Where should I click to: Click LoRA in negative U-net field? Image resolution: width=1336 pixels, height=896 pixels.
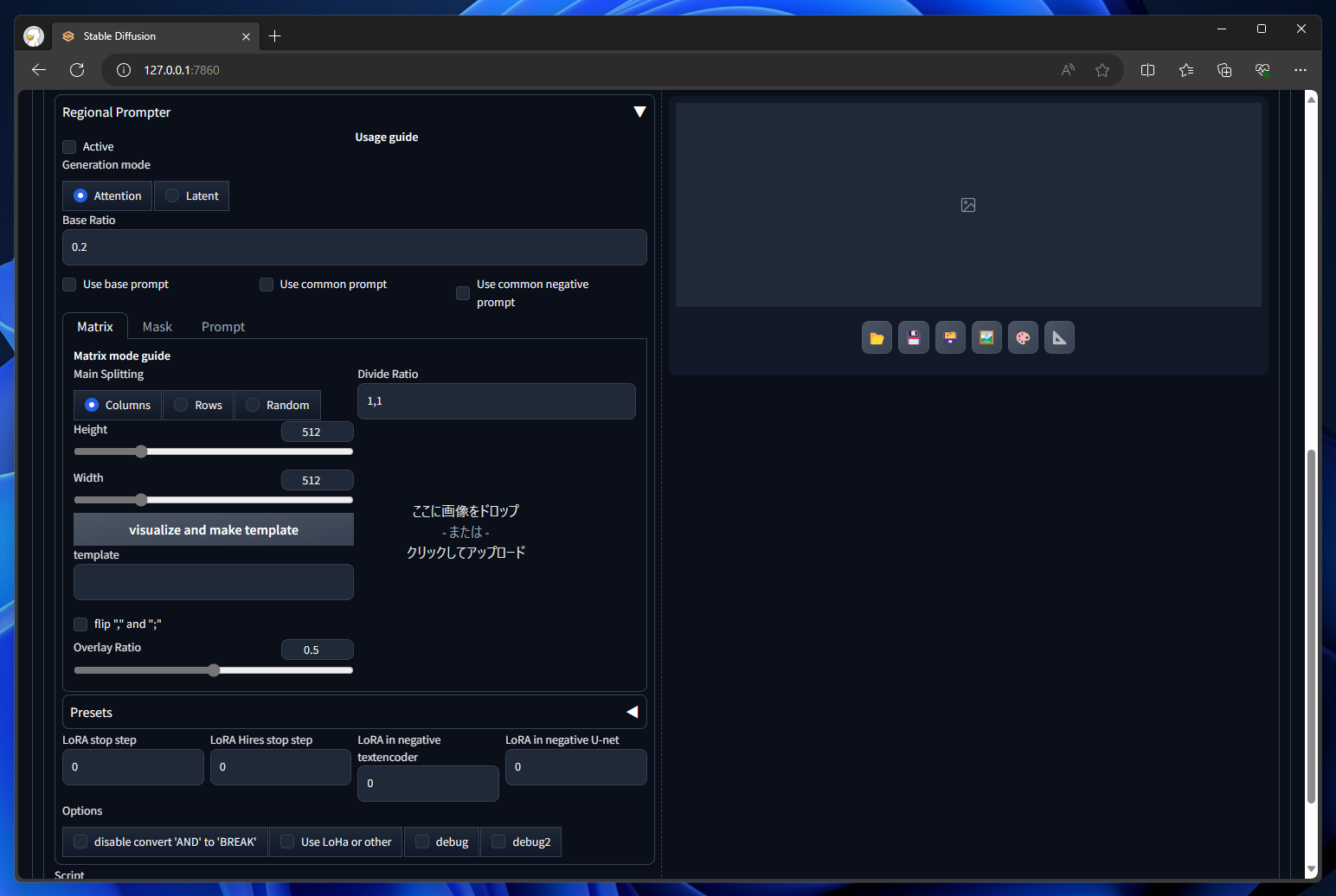click(576, 767)
